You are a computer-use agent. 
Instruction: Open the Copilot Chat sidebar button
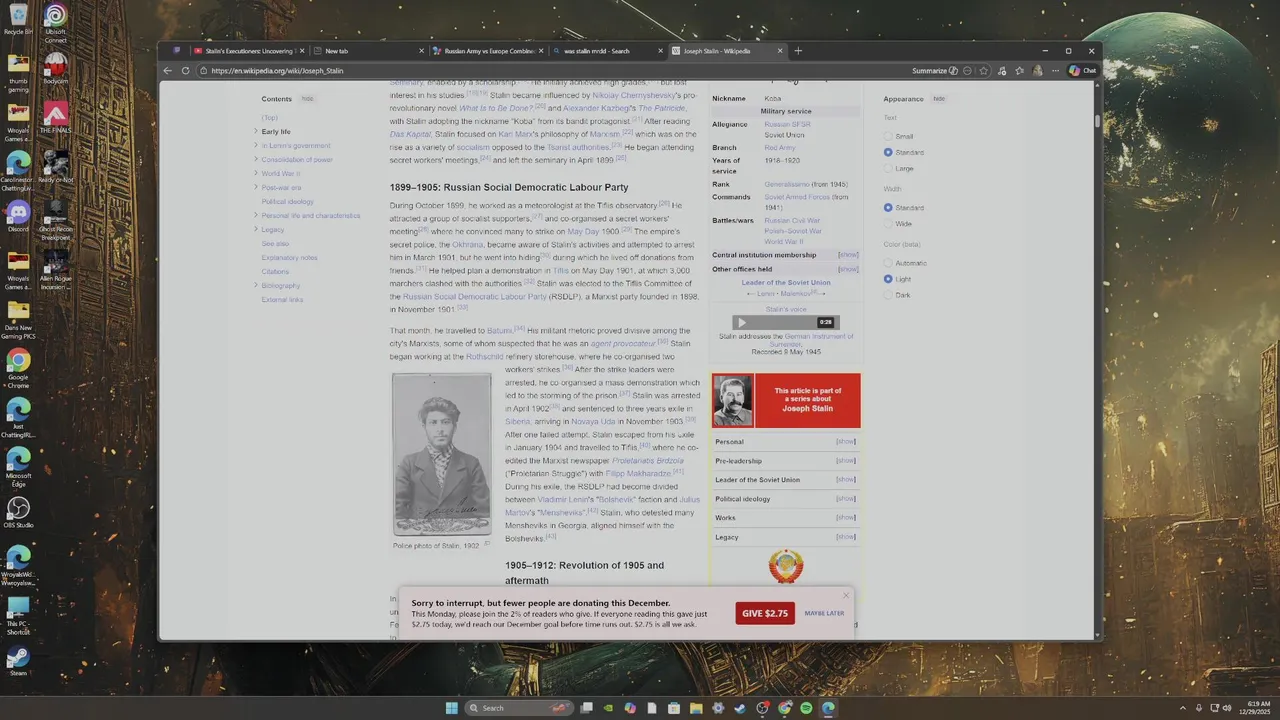pos(1083,71)
